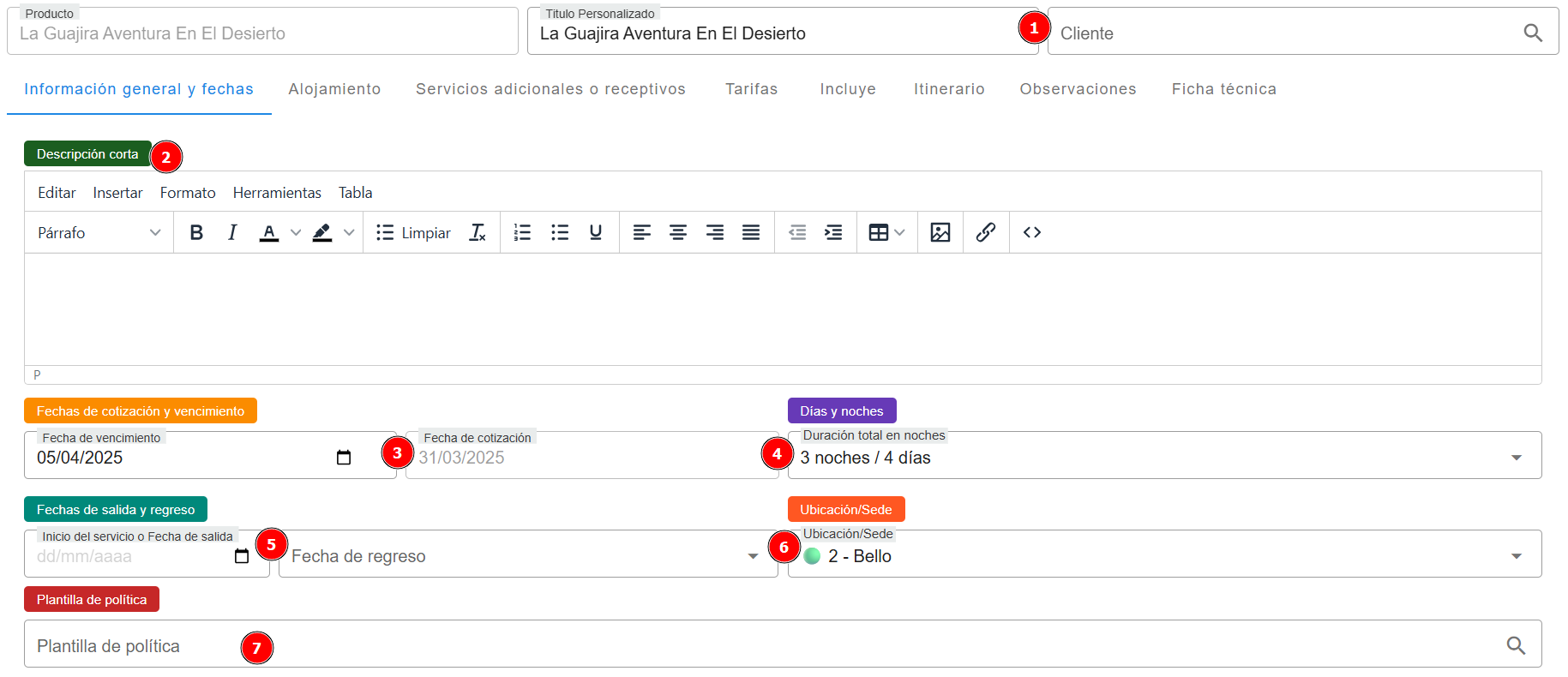Insert an image into the description
This screenshot has width=1568, height=677.
940,232
